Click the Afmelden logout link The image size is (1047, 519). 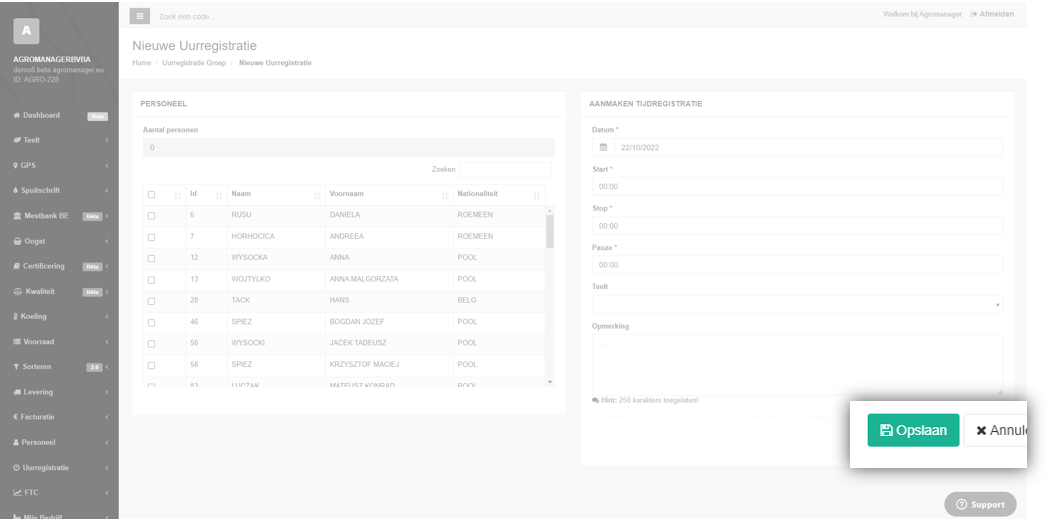coord(992,14)
